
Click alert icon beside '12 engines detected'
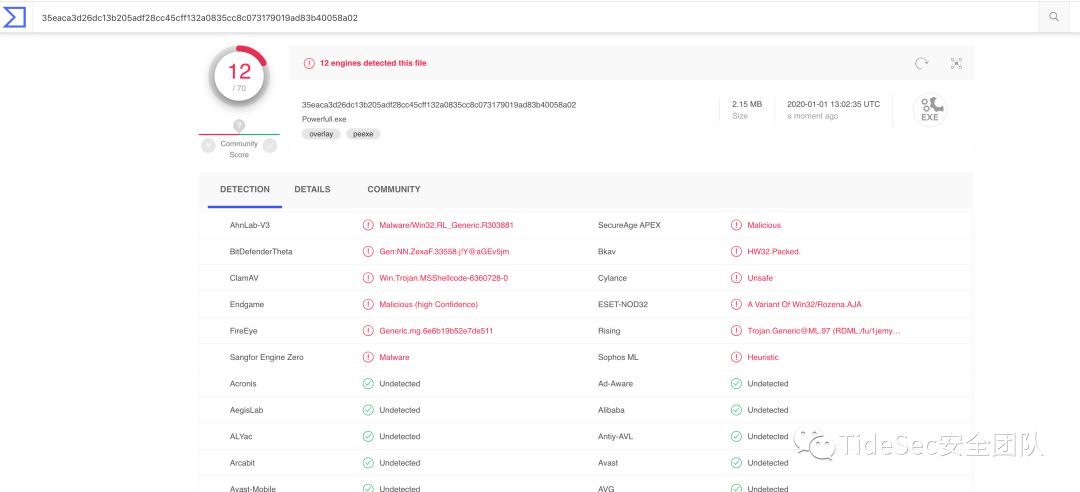click(309, 63)
